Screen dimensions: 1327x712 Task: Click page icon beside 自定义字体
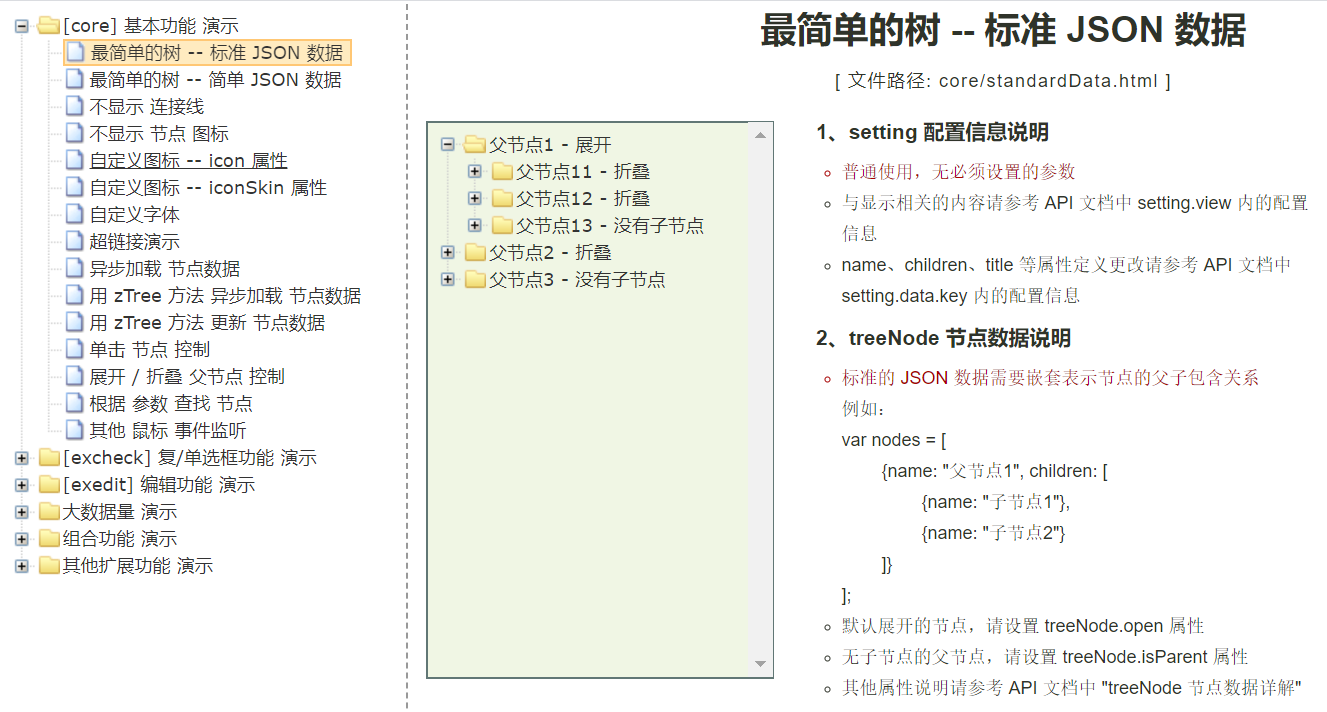(75, 215)
